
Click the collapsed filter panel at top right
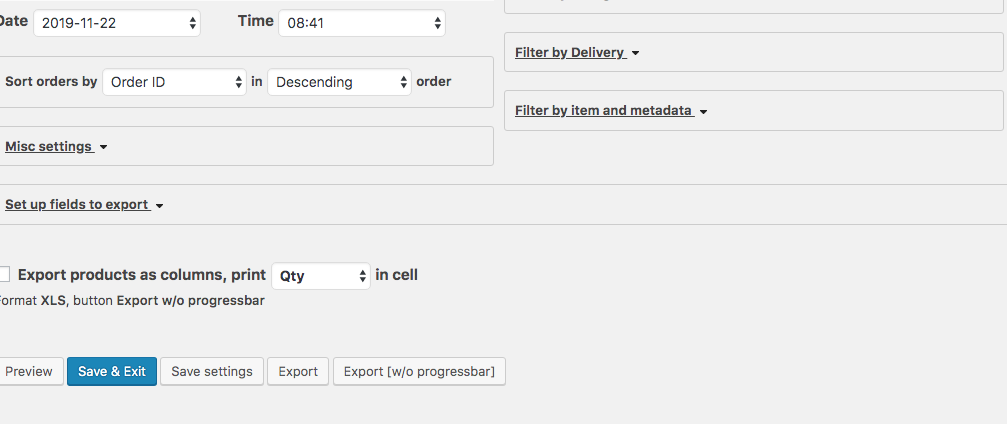coord(754,6)
